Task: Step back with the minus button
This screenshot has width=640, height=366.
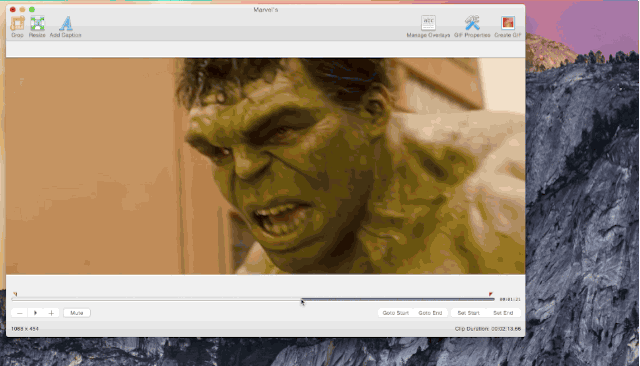Action: (x=19, y=313)
